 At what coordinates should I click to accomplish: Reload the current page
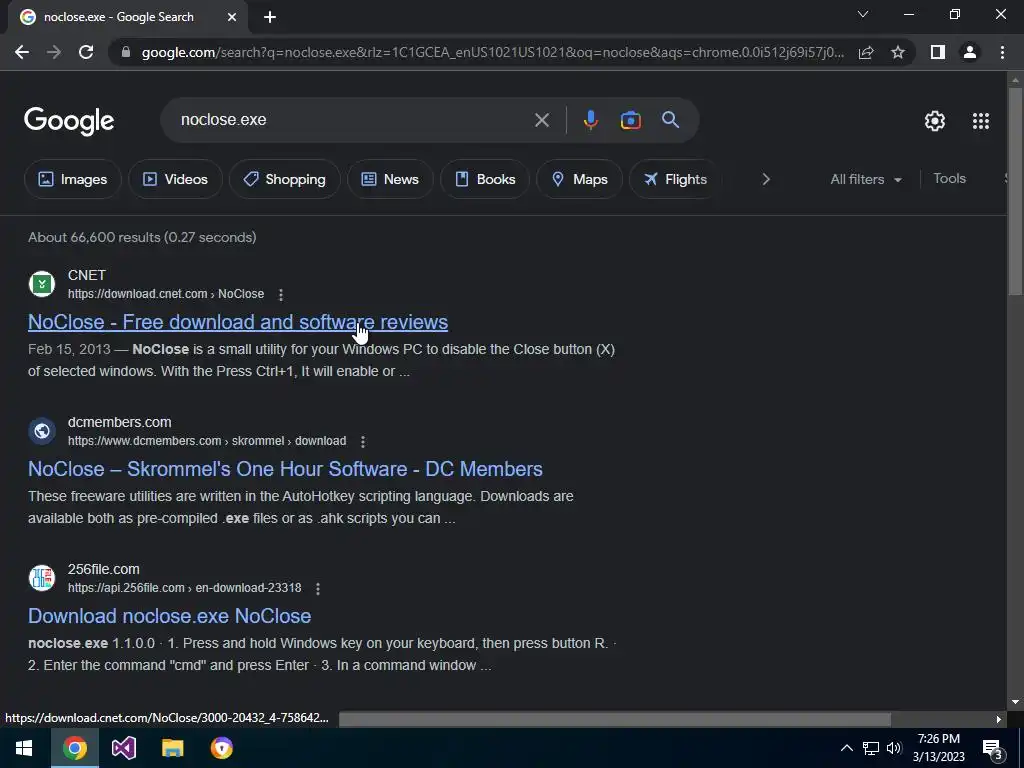point(86,52)
